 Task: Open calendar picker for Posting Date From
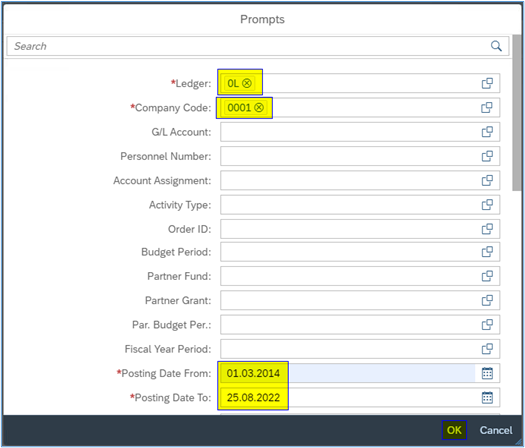pos(487,373)
